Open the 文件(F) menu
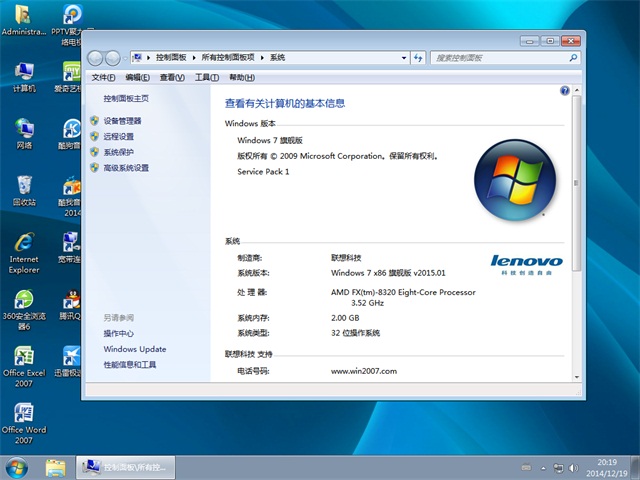The width and height of the screenshot is (640, 480). 103,77
